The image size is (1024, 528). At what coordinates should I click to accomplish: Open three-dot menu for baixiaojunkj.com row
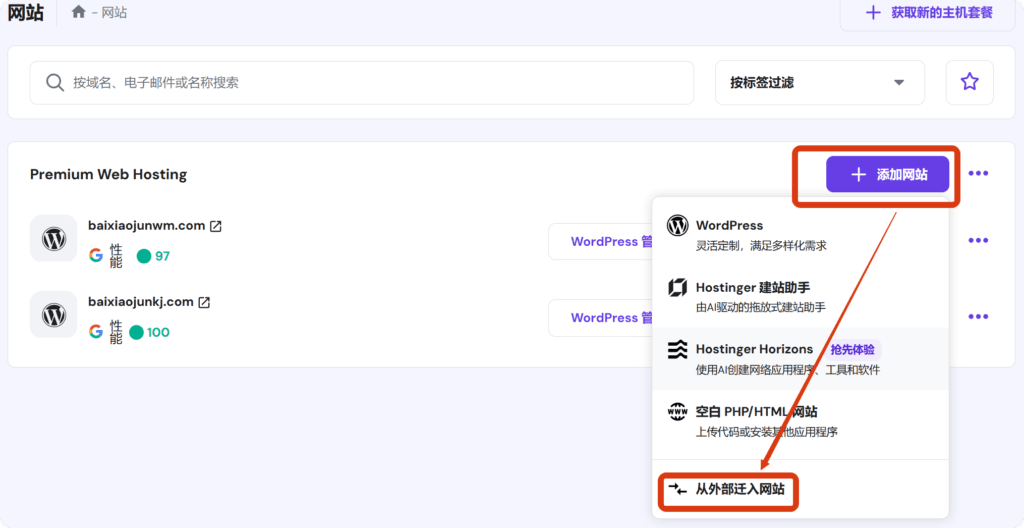978,317
